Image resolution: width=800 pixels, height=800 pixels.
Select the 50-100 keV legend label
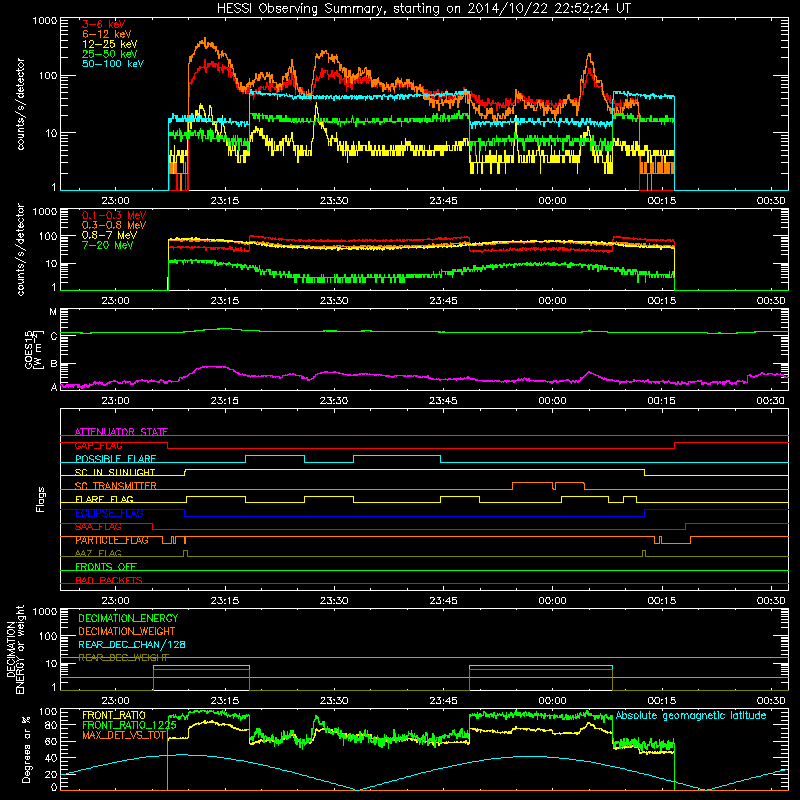(113, 64)
